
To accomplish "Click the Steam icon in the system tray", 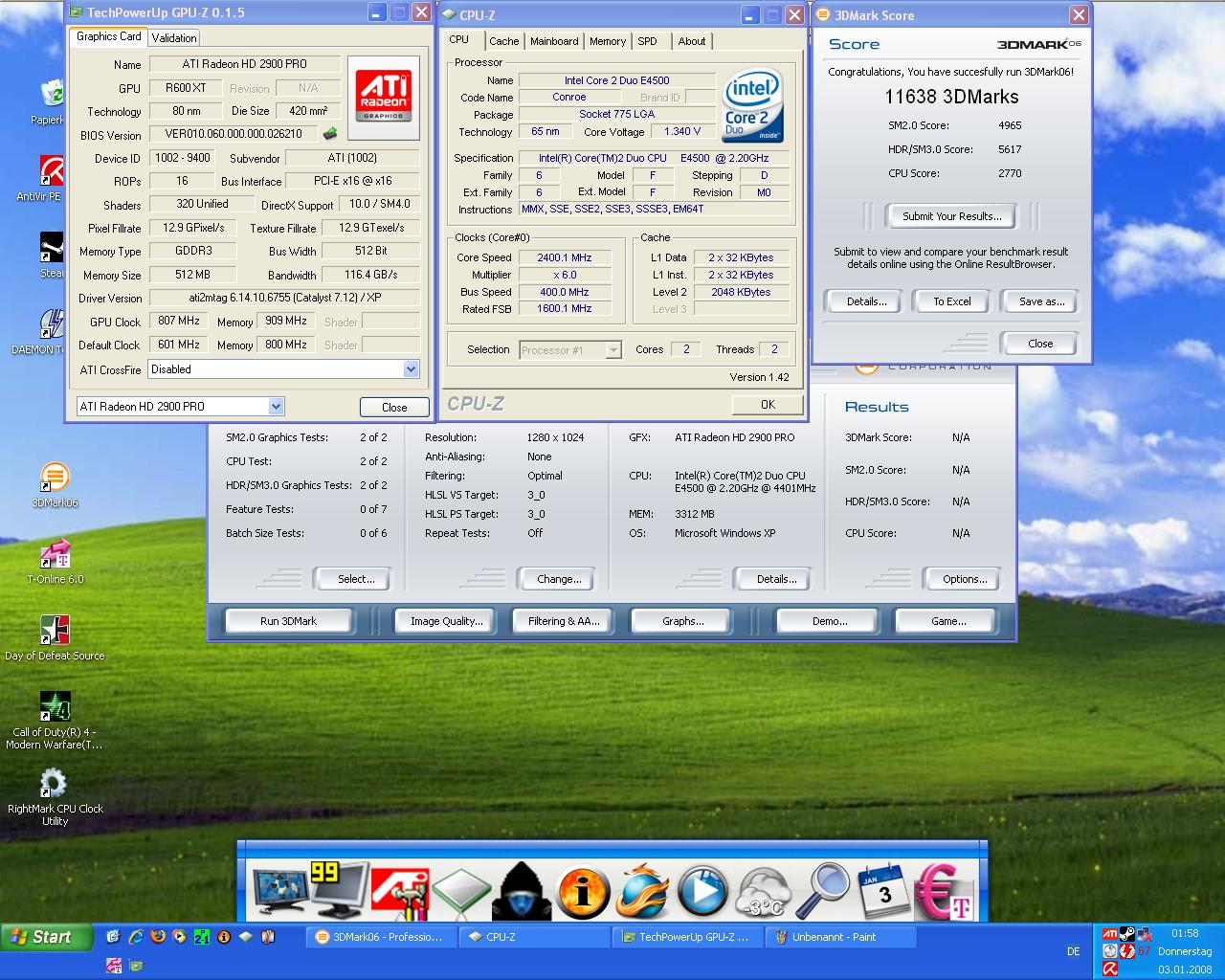I will click(x=1126, y=934).
